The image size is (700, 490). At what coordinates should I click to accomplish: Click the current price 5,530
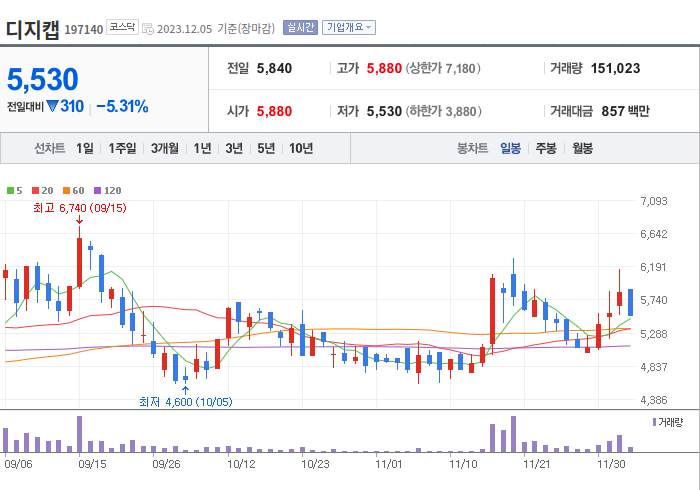43,79
